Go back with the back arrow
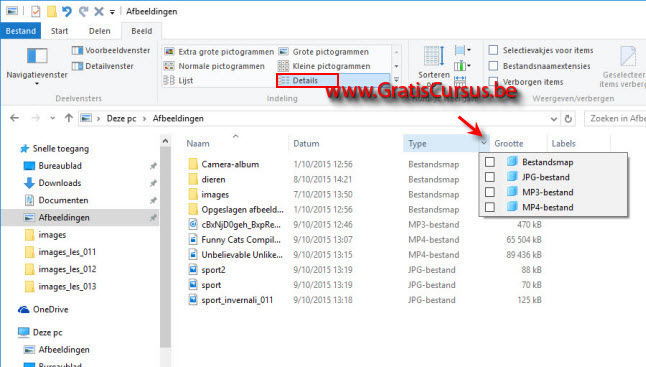The width and height of the screenshot is (646, 367). point(14,119)
